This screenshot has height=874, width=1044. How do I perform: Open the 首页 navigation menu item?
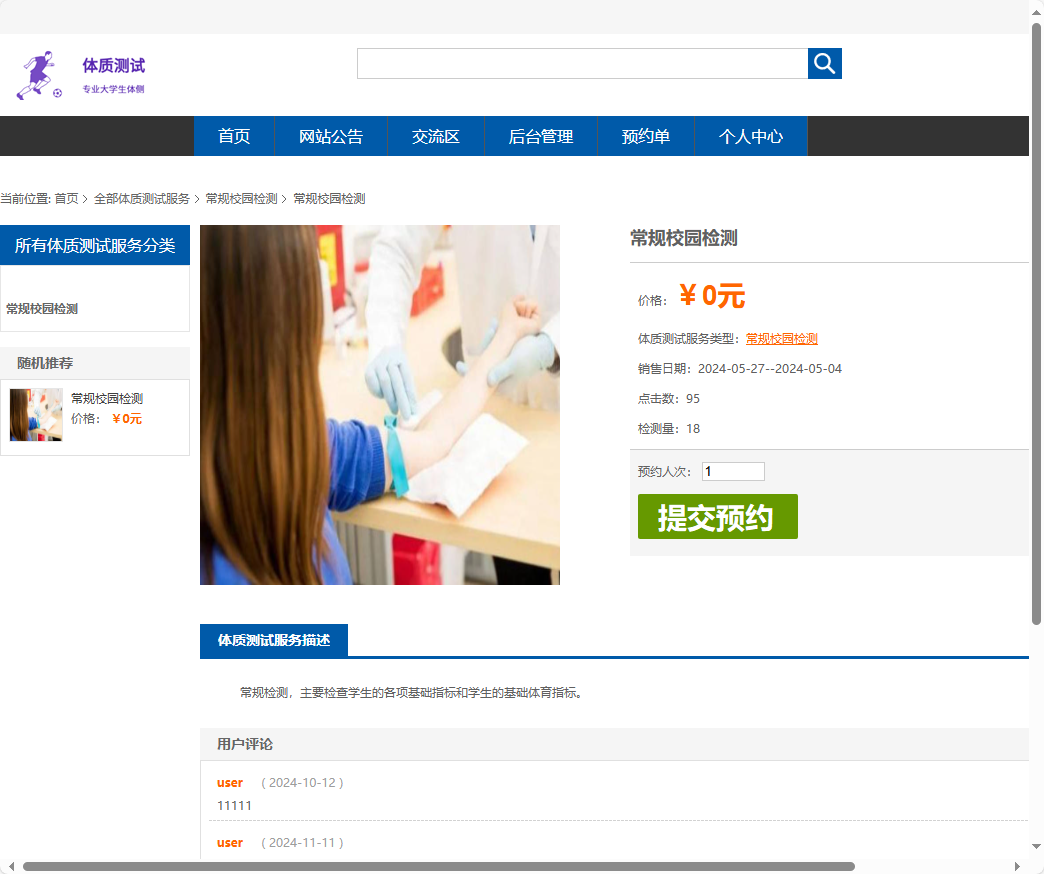(x=233, y=136)
